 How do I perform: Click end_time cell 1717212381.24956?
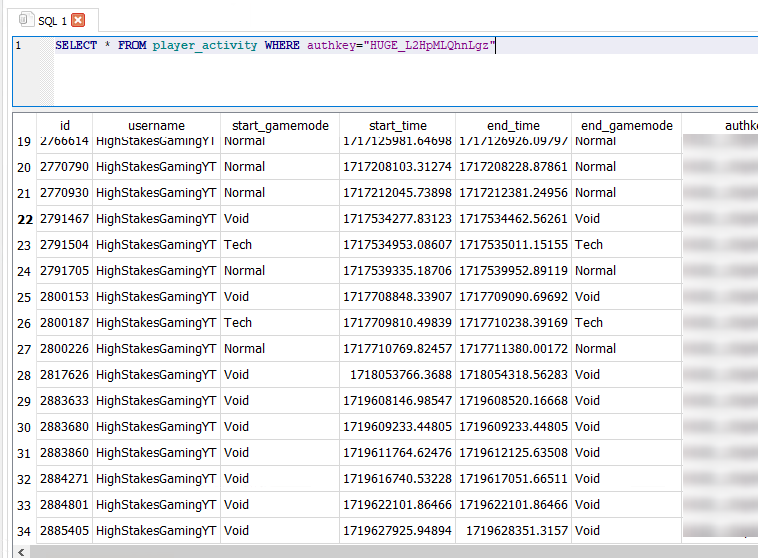click(x=513, y=193)
